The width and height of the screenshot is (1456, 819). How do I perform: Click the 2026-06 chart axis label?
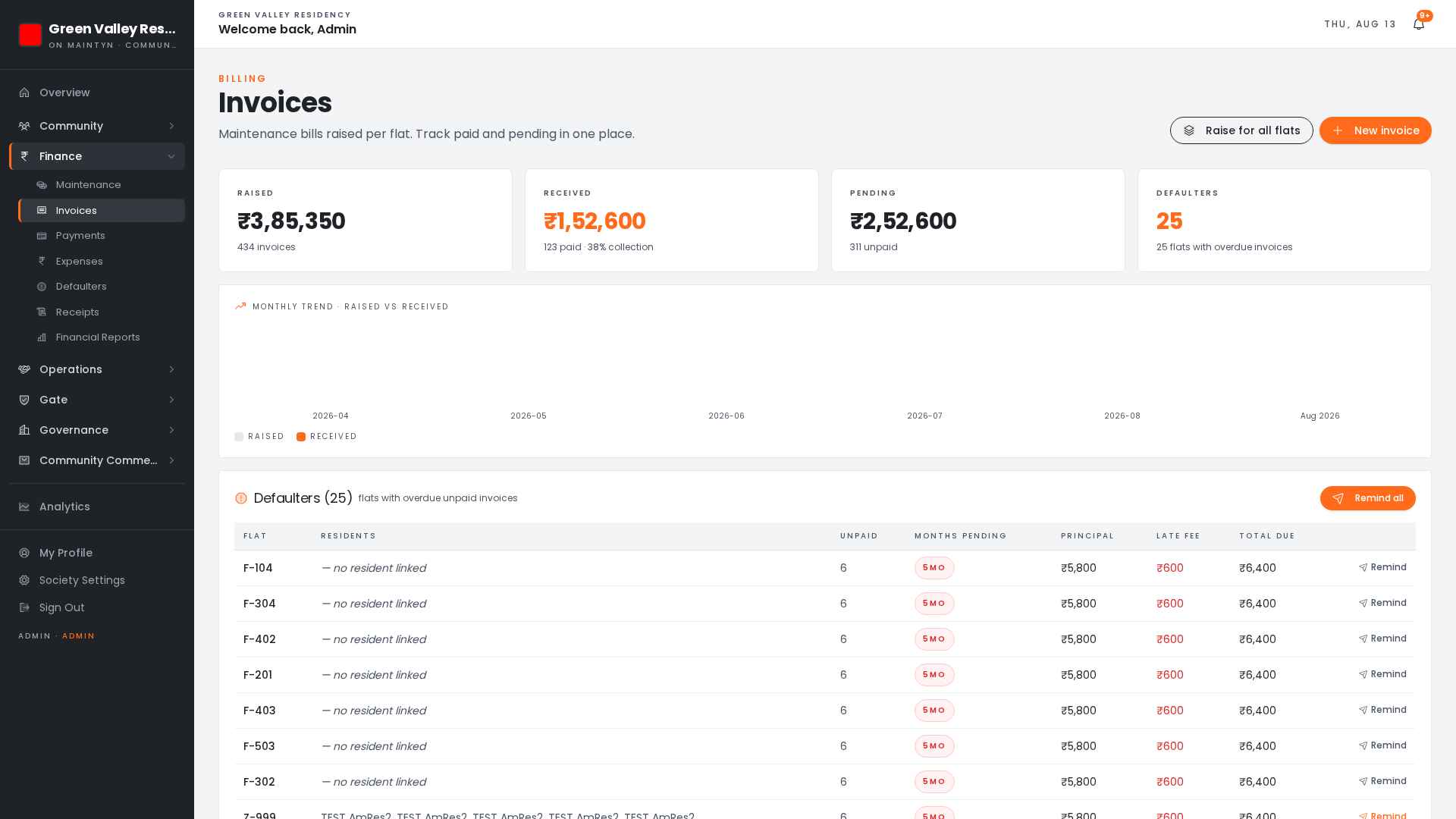pyautogui.click(x=726, y=416)
